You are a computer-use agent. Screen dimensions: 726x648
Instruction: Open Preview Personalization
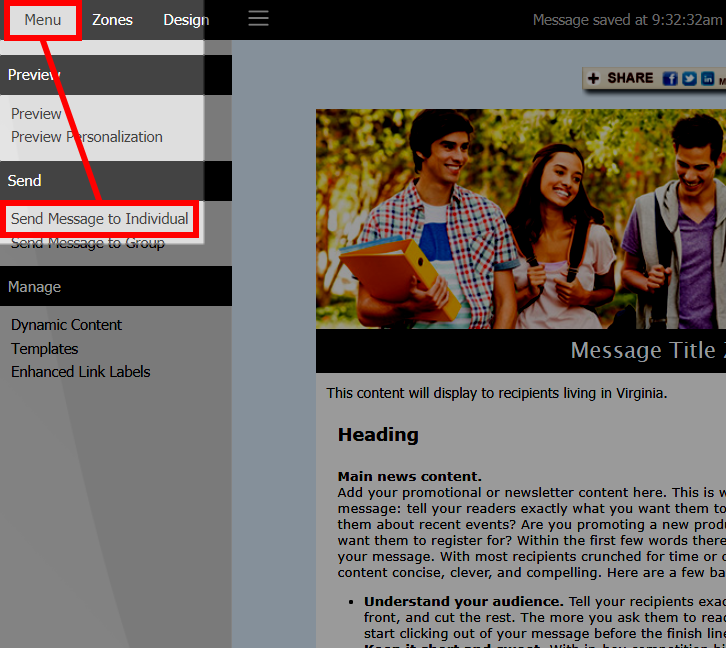pos(87,137)
